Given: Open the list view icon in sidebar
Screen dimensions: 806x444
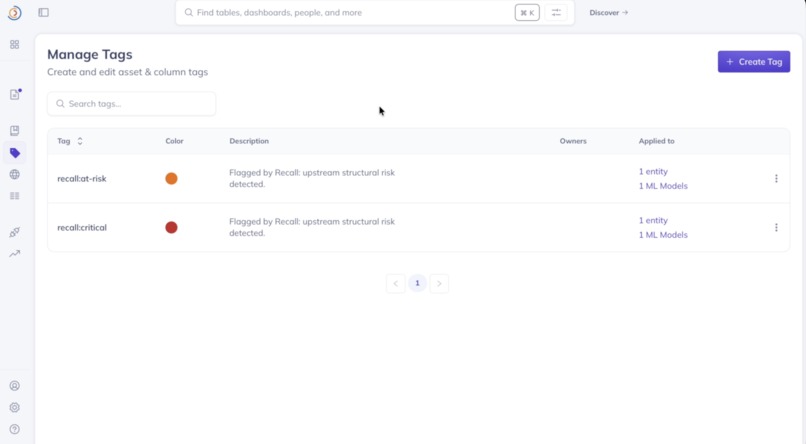Looking at the screenshot, I should pos(14,196).
